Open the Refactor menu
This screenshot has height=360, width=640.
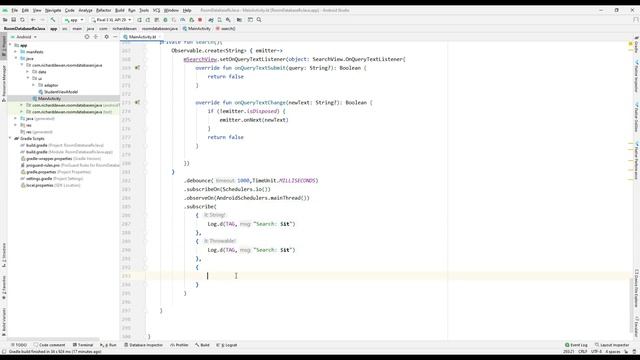(103, 10)
